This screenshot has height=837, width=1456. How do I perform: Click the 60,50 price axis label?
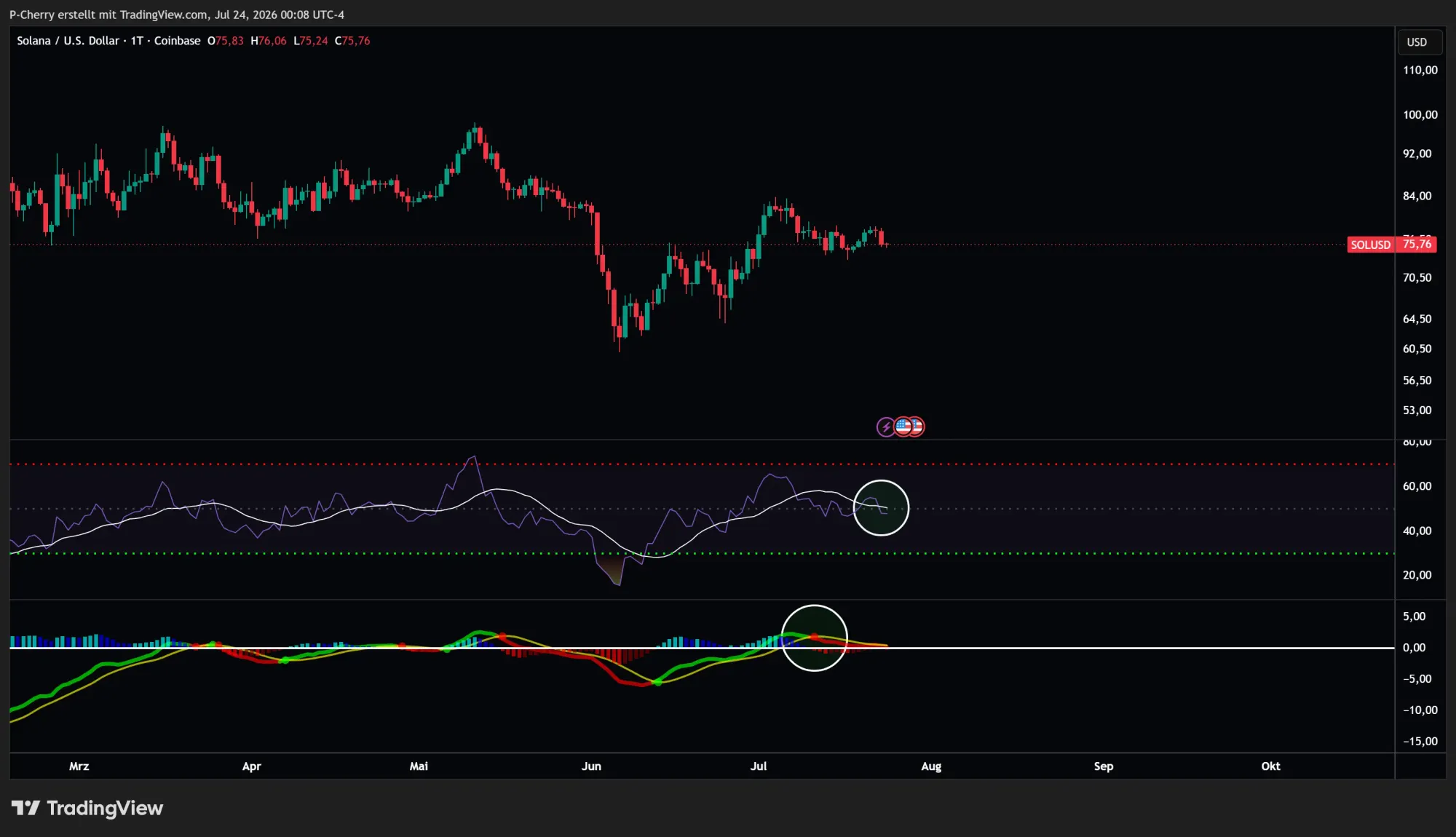1417,349
